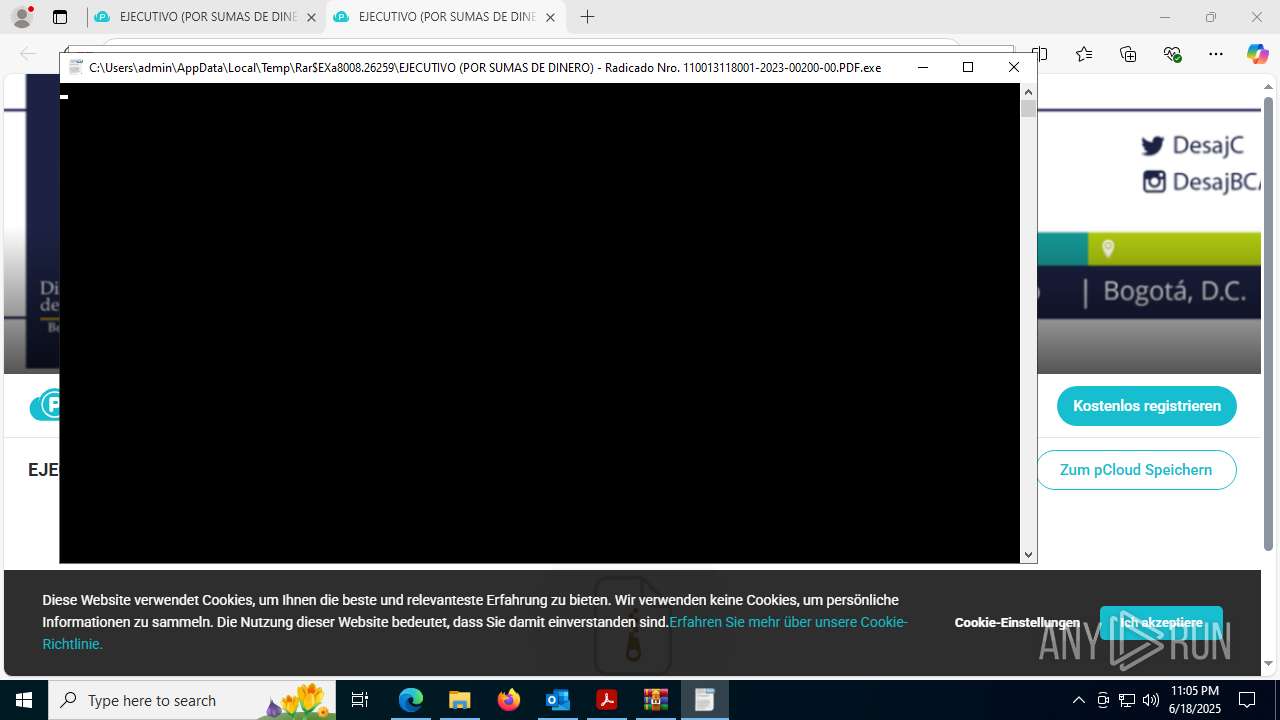Click Zum pCloud Speichern button
Viewport: 1280px width, 720px height.
click(x=1136, y=470)
